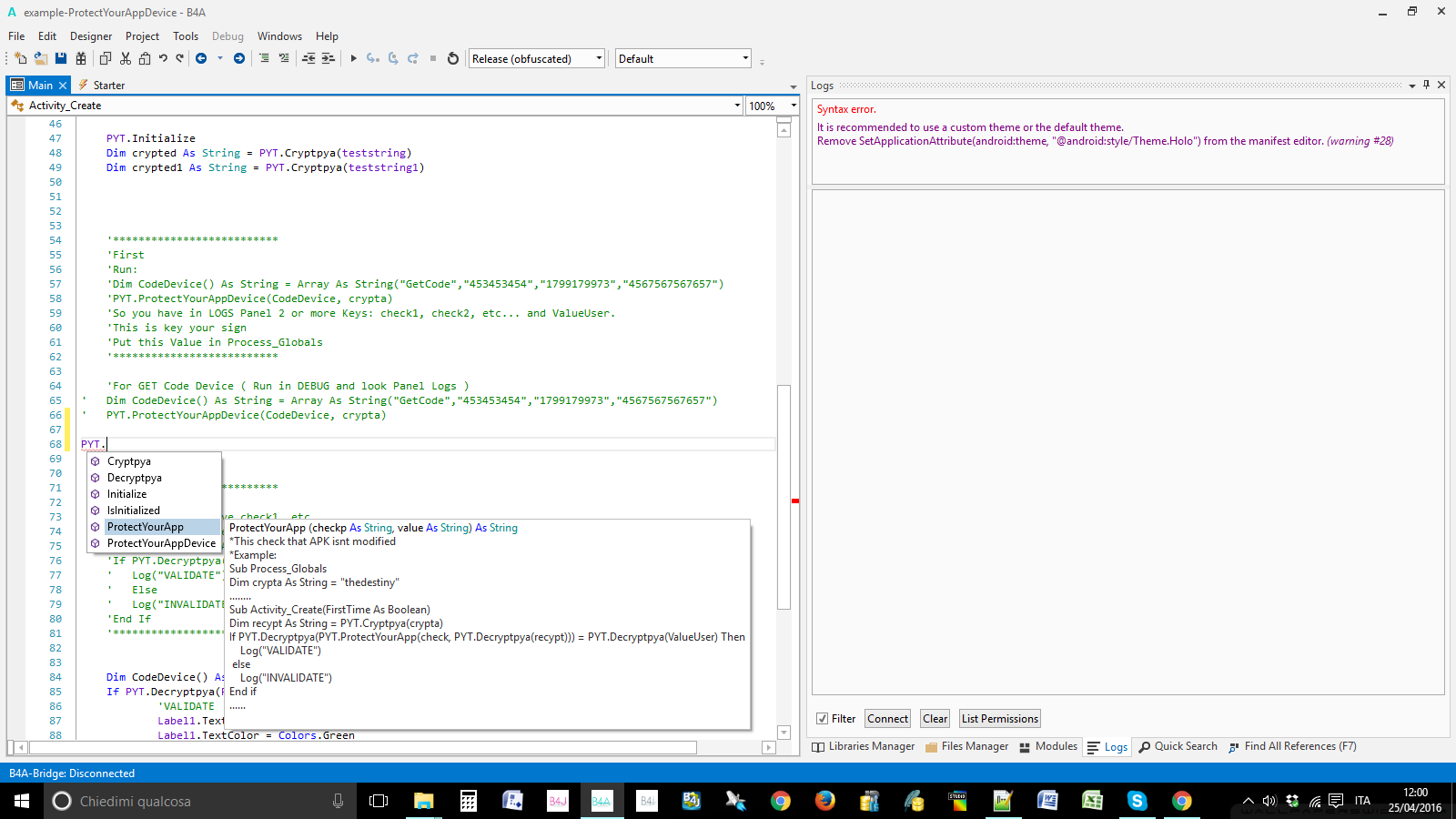This screenshot has height=819, width=1456.
Task: Open the Designer menu
Action: [x=91, y=36]
